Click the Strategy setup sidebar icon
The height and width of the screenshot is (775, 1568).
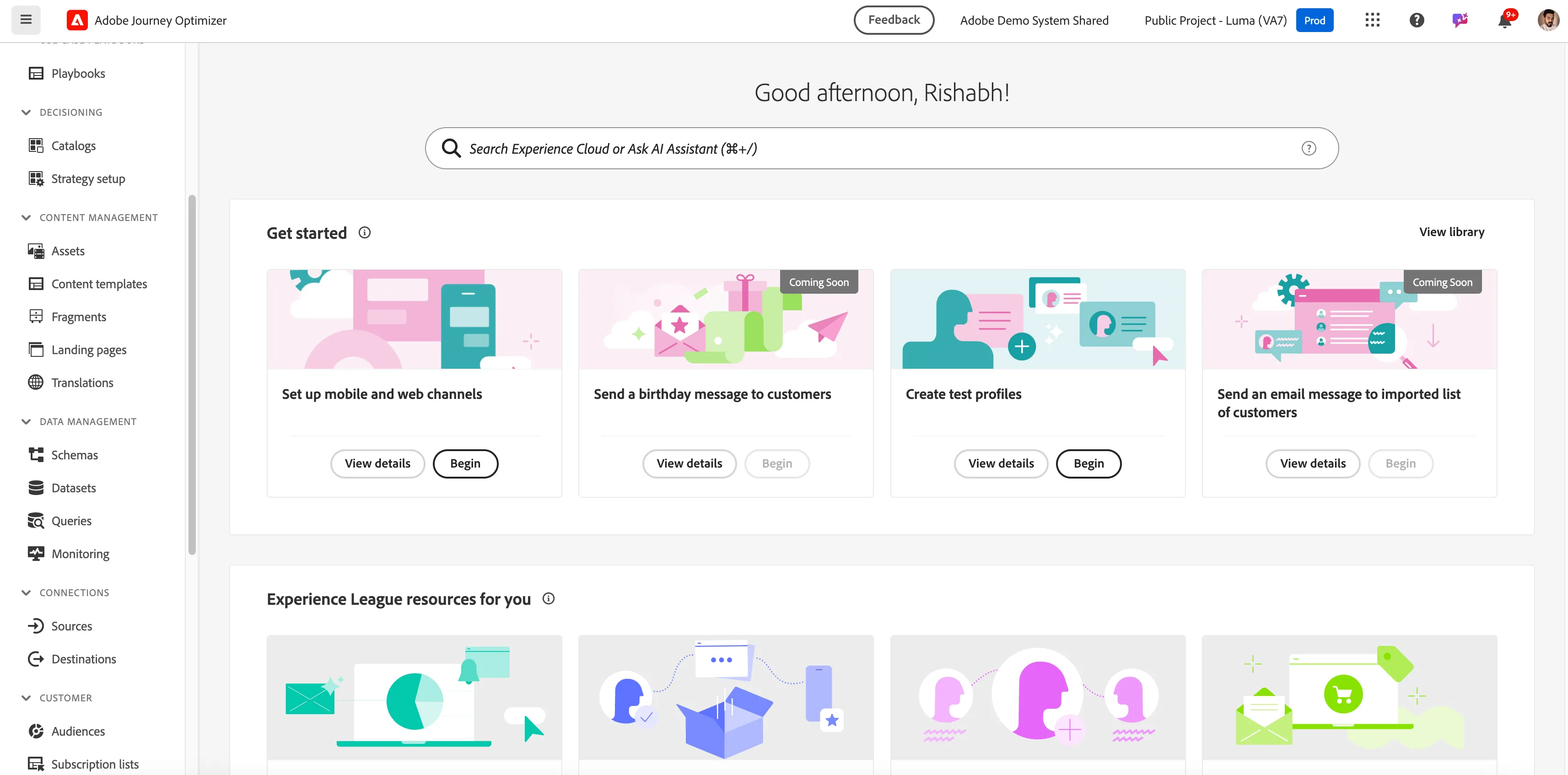point(36,178)
